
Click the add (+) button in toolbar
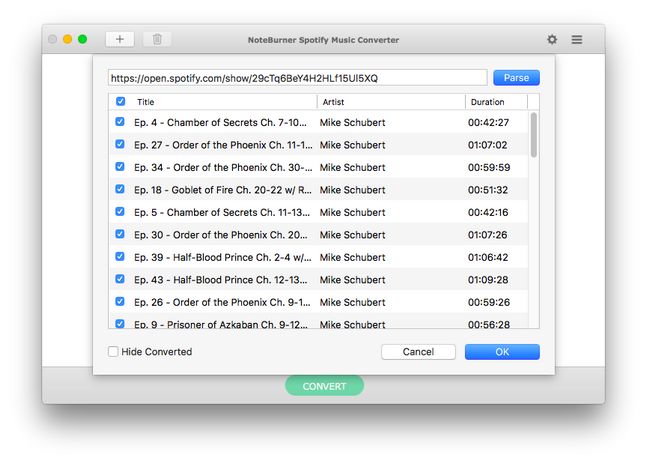pos(120,39)
